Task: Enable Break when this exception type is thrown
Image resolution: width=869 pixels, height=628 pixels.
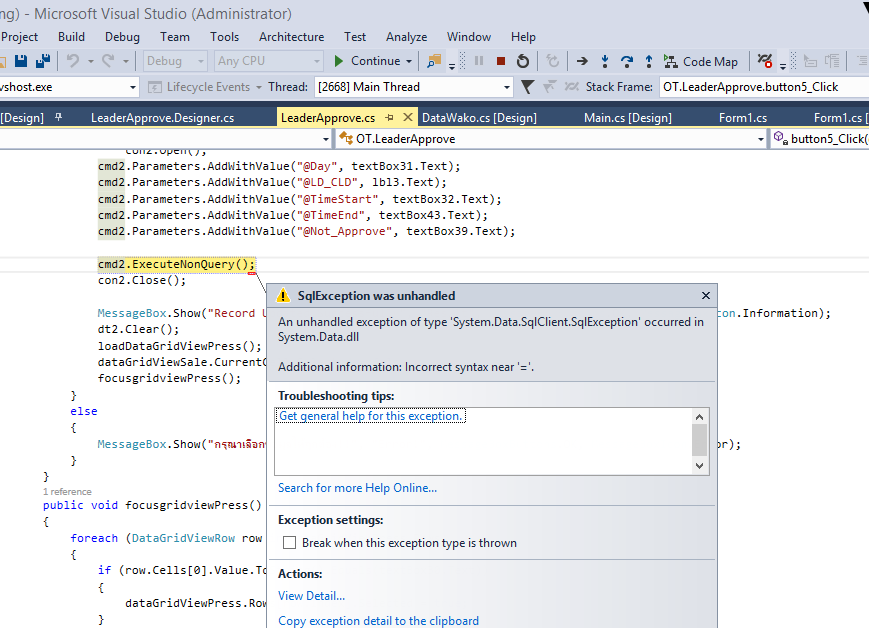Action: point(289,543)
